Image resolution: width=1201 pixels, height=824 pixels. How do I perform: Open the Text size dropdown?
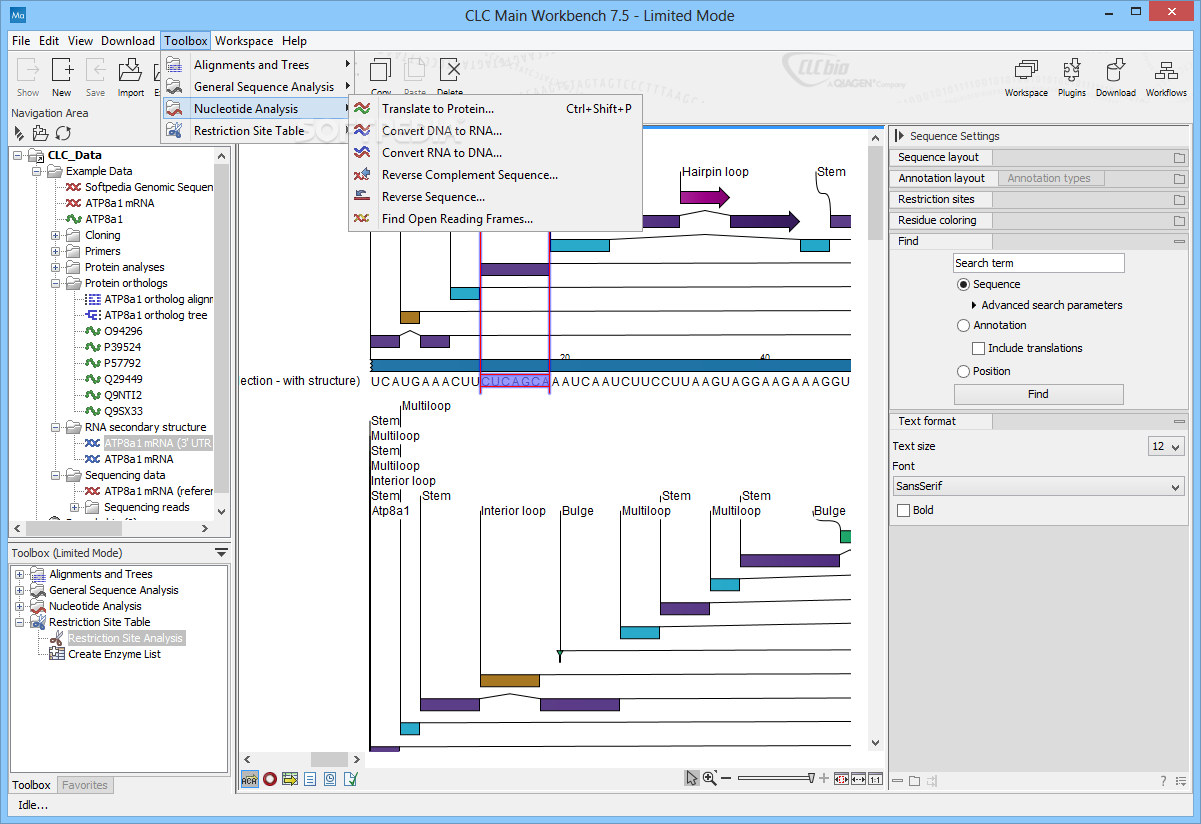point(1166,447)
